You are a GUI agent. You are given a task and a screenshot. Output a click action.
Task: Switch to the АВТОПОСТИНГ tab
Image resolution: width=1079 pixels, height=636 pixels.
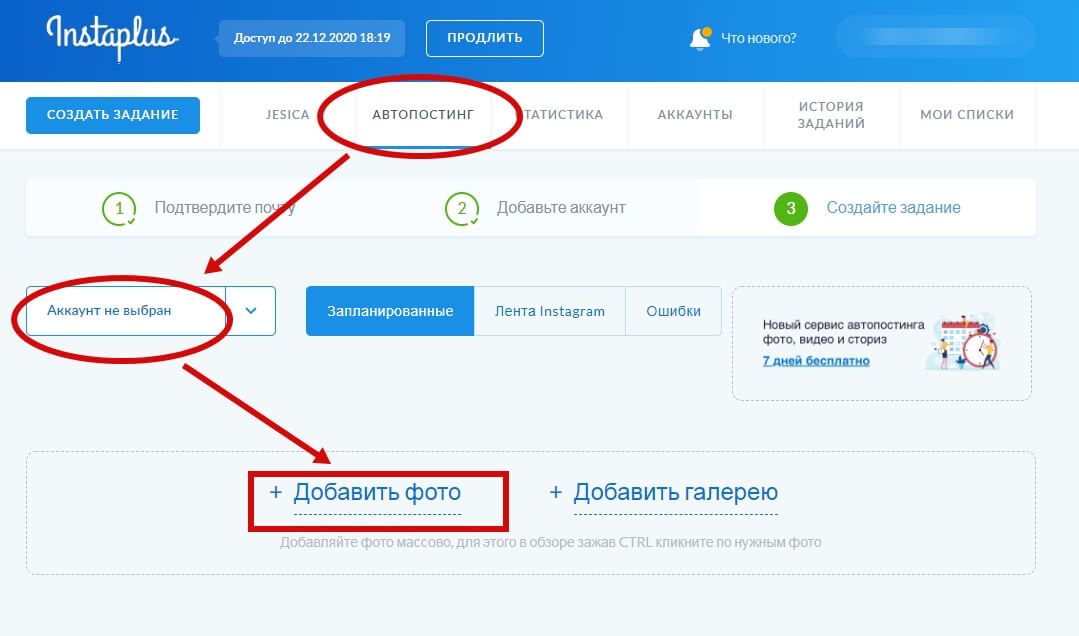coord(423,115)
